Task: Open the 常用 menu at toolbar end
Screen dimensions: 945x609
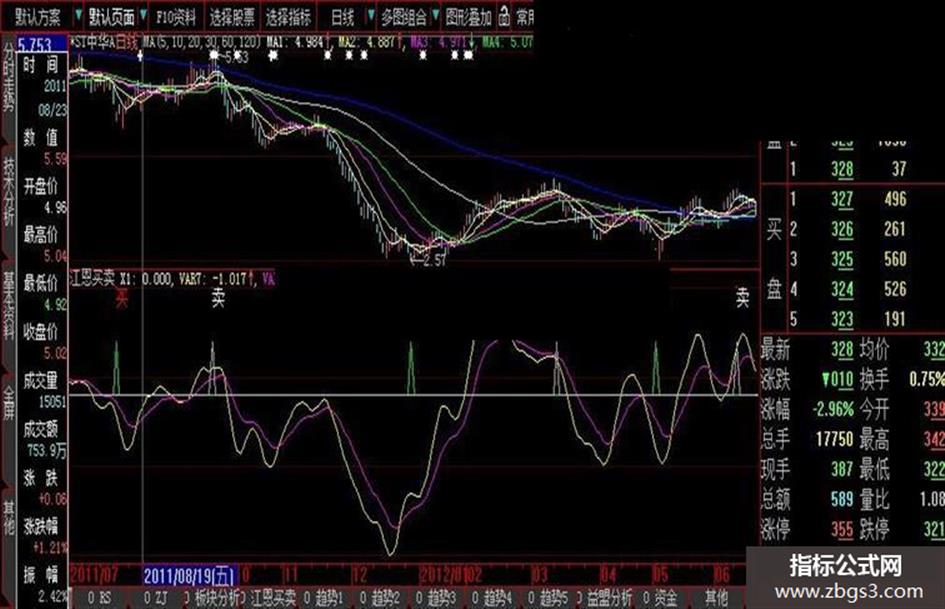Action: click(x=524, y=17)
